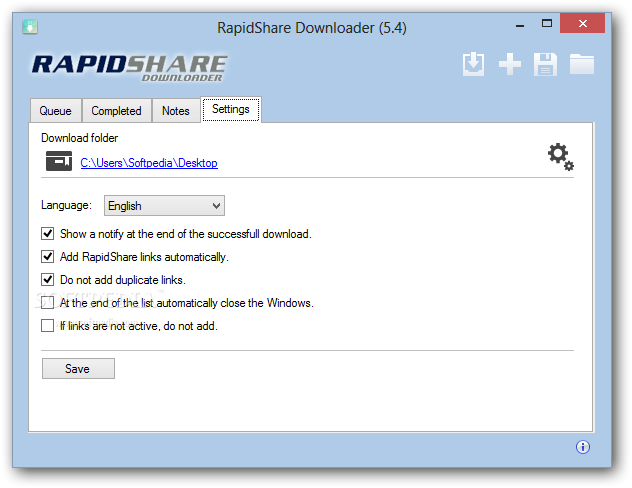Open the info icon at bottom right
This screenshot has height=488, width=632.
[582, 447]
